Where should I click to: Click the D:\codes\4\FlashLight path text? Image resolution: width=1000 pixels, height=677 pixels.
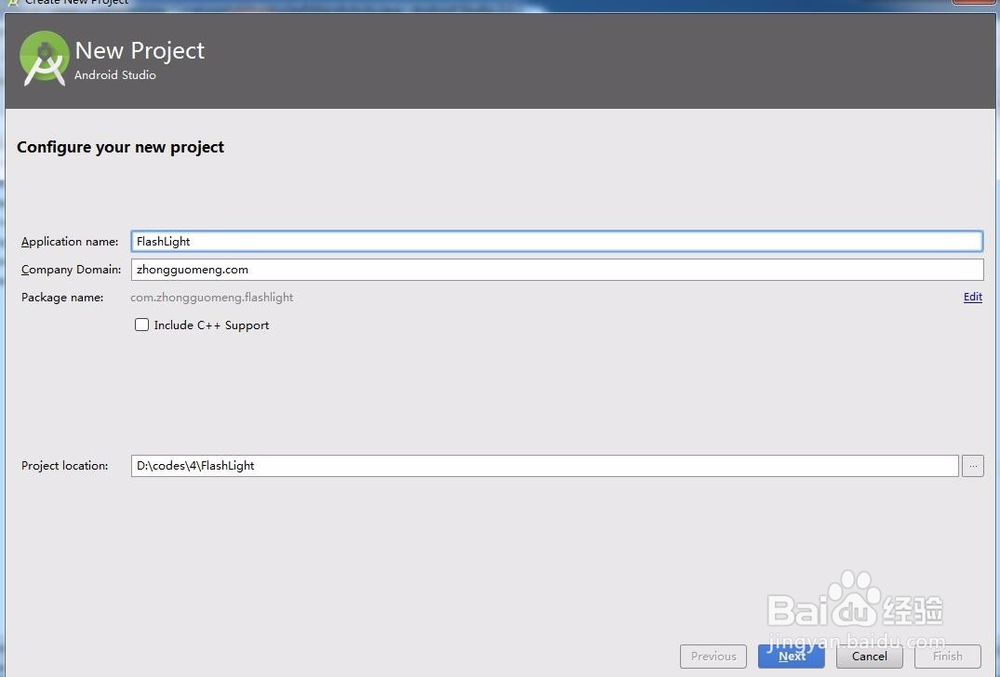click(197, 465)
